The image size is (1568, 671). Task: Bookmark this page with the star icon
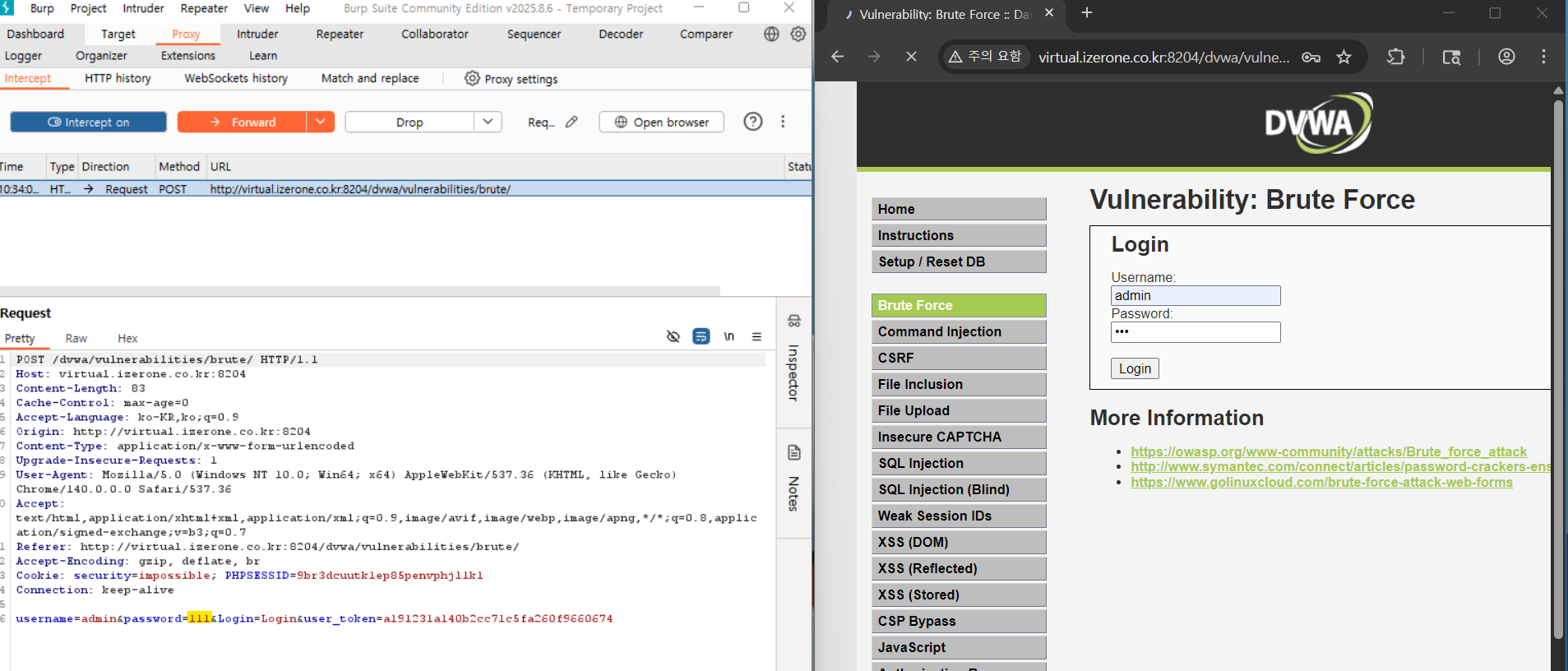tap(1344, 57)
